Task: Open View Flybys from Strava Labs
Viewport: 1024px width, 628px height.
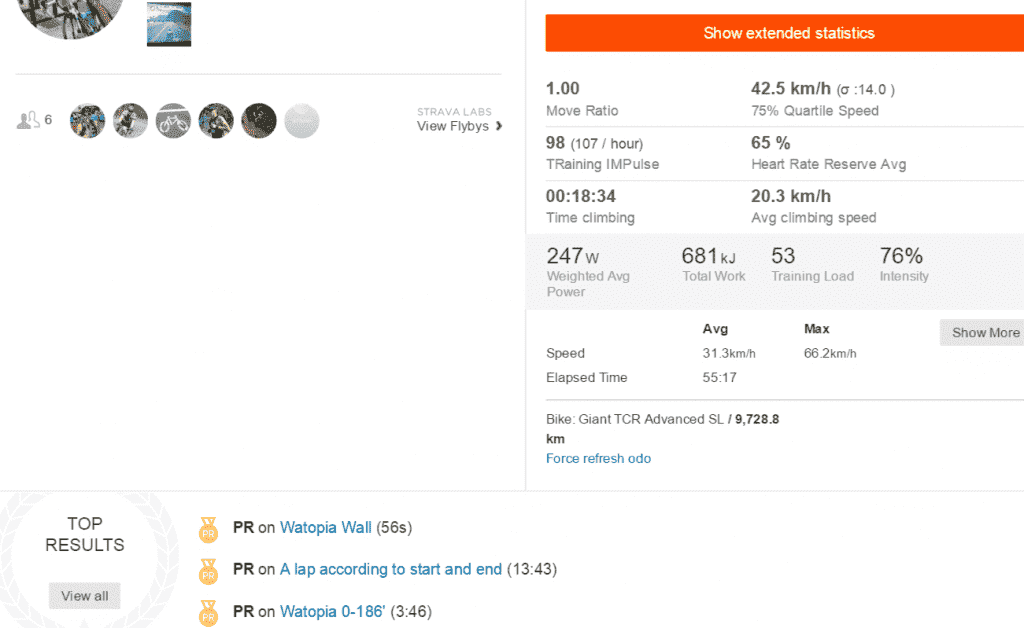Action: click(x=453, y=126)
